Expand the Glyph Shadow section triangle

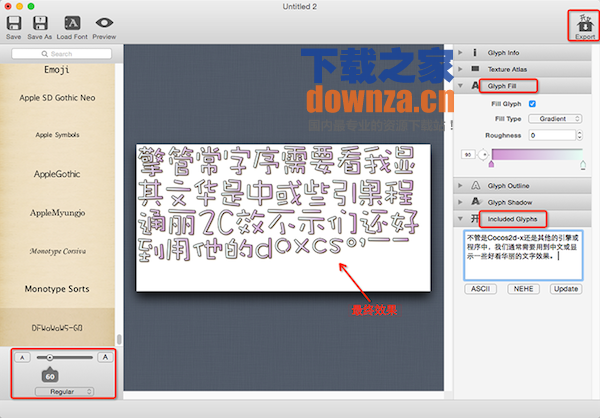(x=460, y=202)
